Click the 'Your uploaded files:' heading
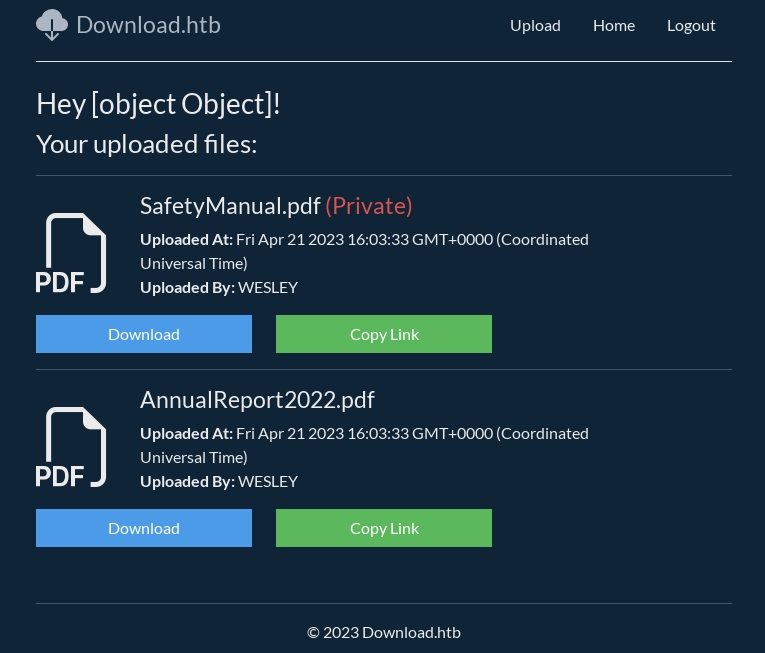 [146, 144]
